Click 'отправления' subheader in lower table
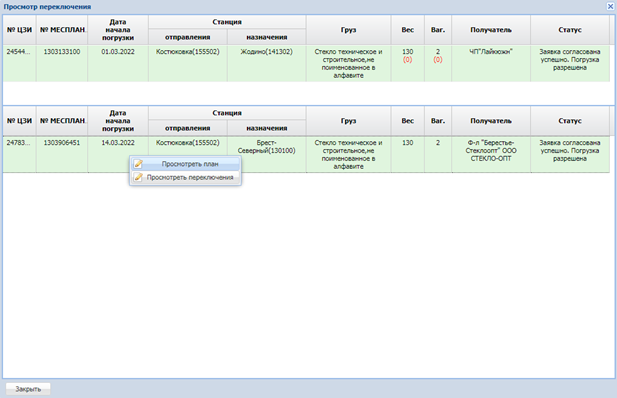Screen dimensions: 617x398 click(188, 128)
